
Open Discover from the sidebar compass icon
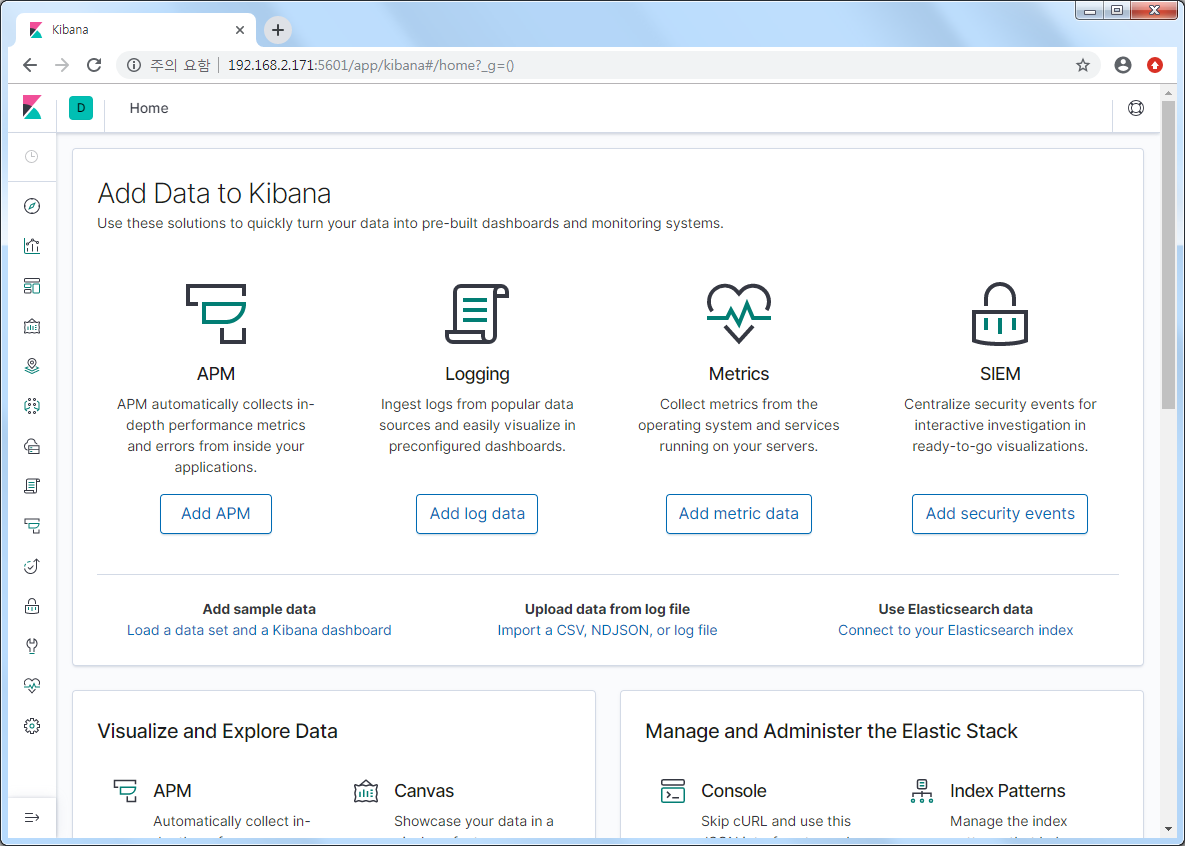32,206
